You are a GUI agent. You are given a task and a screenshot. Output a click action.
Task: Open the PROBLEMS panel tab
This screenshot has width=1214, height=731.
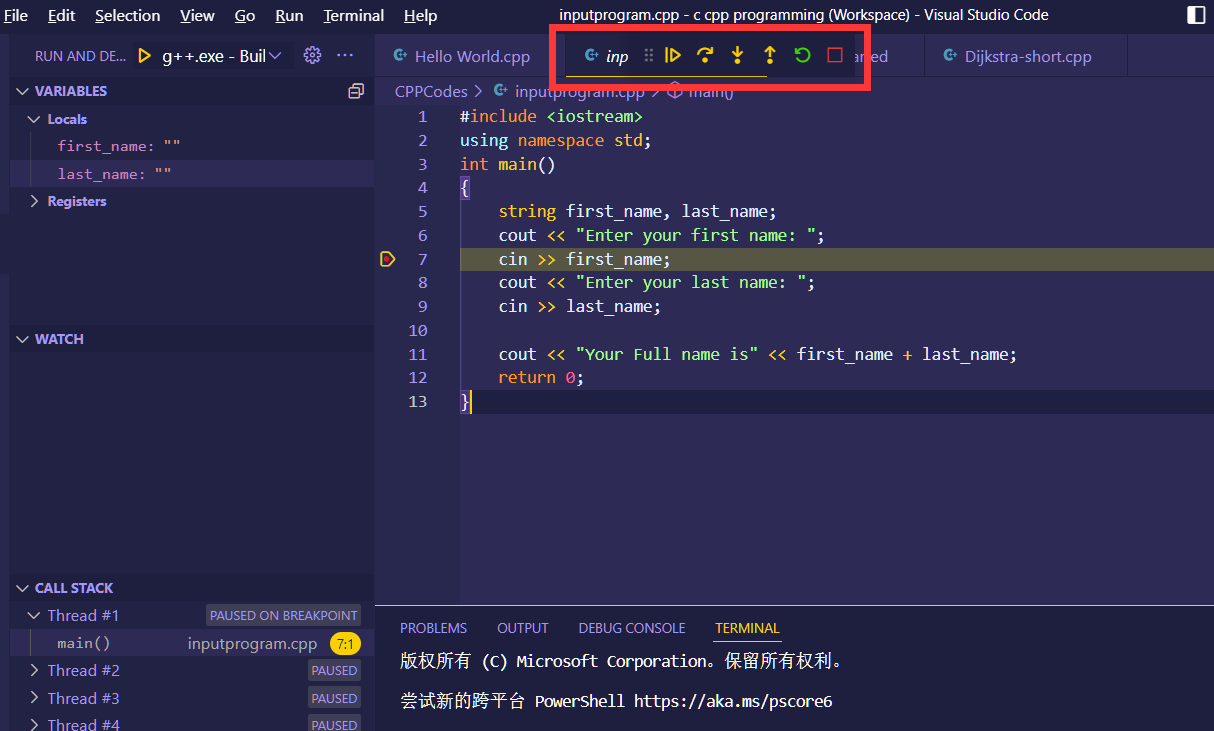point(433,628)
